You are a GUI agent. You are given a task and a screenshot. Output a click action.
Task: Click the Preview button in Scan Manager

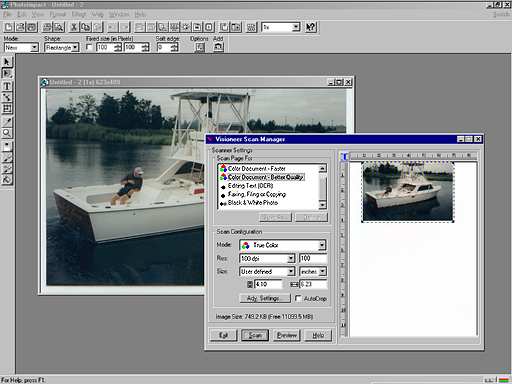(x=287, y=335)
